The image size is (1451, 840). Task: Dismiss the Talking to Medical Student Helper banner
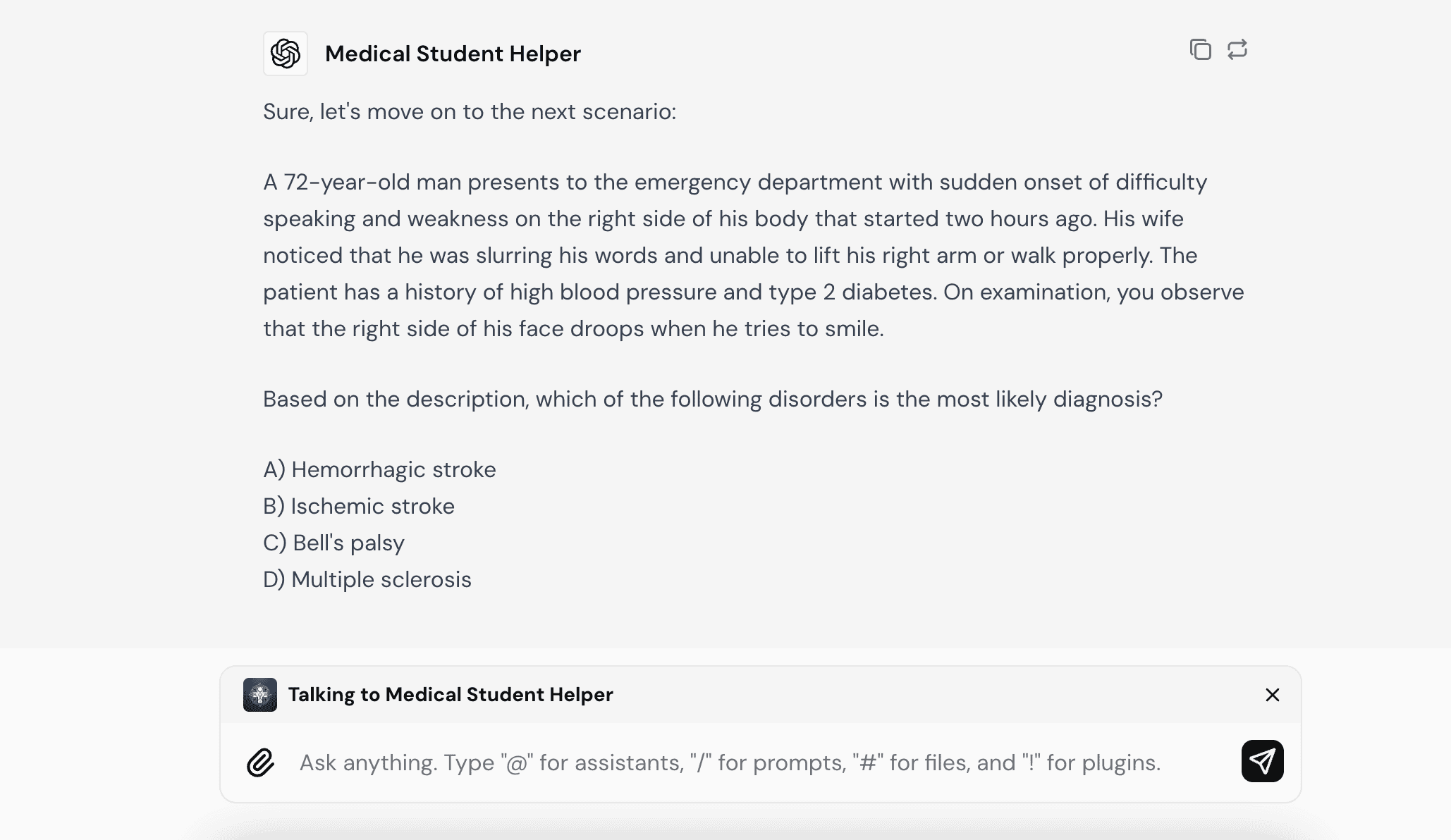click(1272, 695)
